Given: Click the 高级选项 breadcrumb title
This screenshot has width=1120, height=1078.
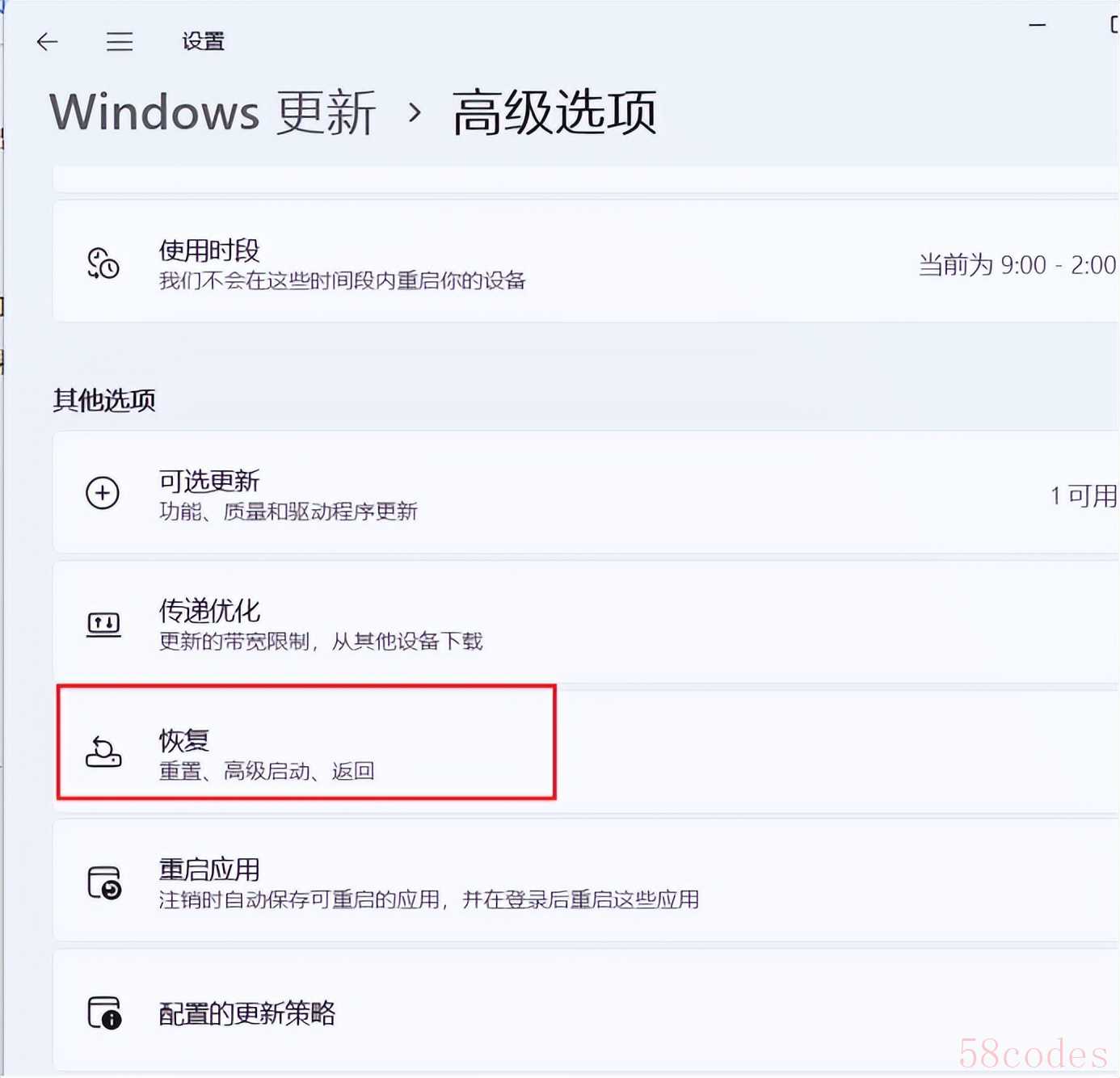Looking at the screenshot, I should point(554,112).
